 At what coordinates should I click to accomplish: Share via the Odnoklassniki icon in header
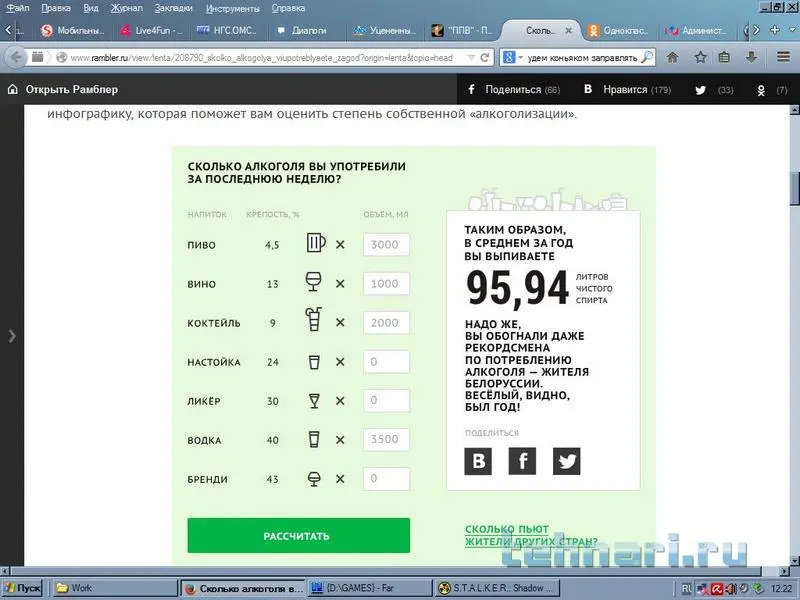(x=761, y=90)
